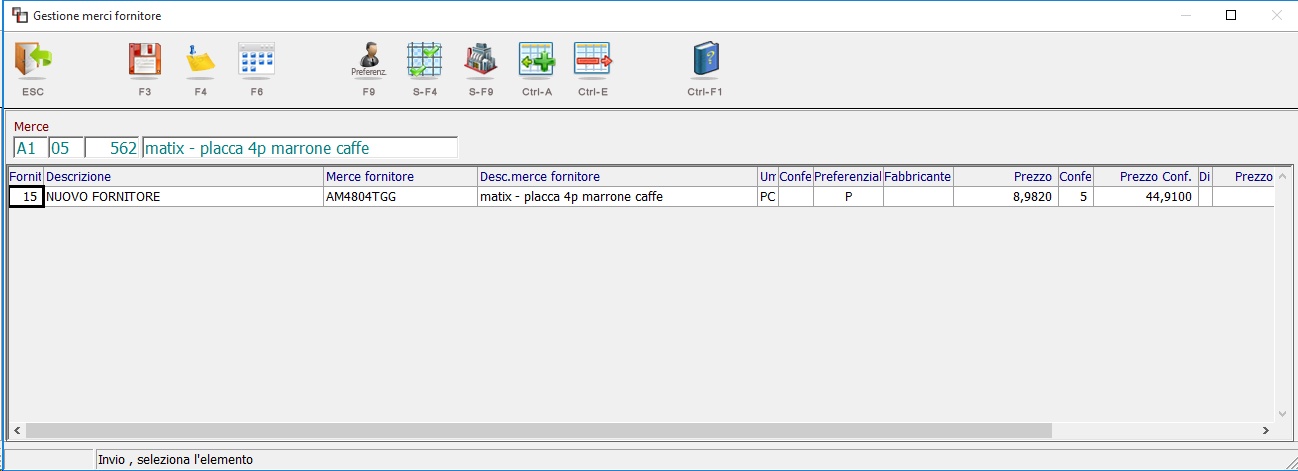The image size is (1298, 471).
Task: Click the application icon in title bar
Action: tap(19, 15)
